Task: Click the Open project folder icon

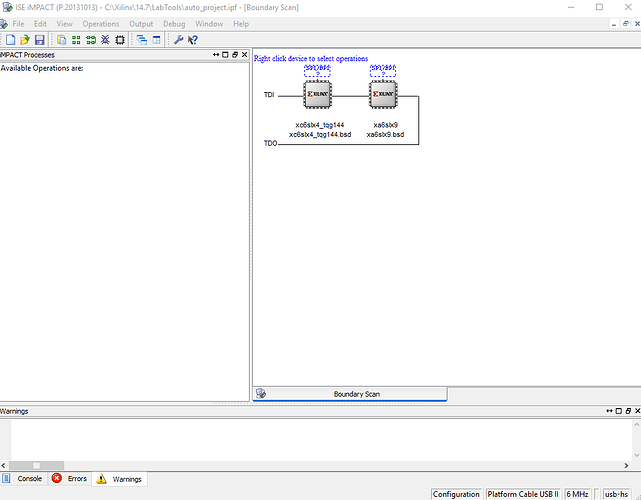Action: 25,40
